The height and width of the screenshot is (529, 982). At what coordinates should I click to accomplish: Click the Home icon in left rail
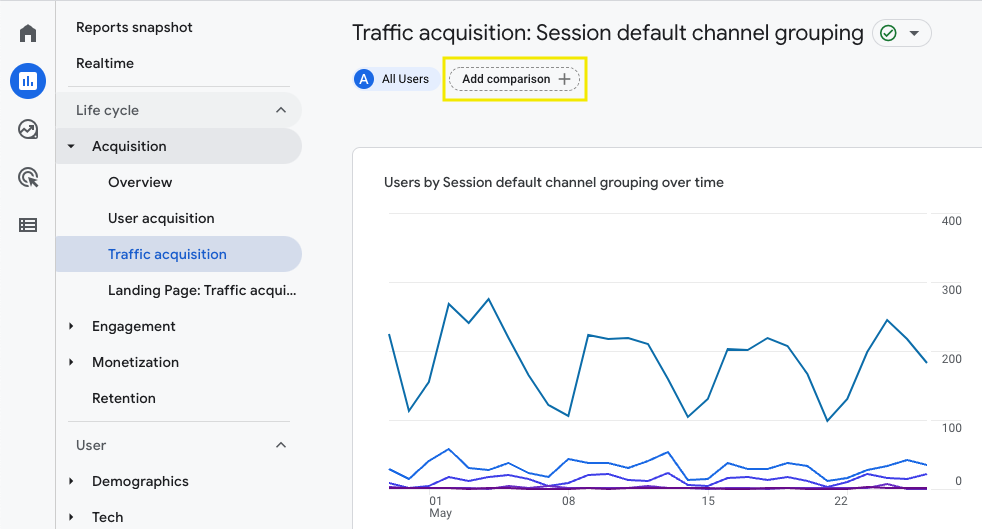tap(28, 34)
